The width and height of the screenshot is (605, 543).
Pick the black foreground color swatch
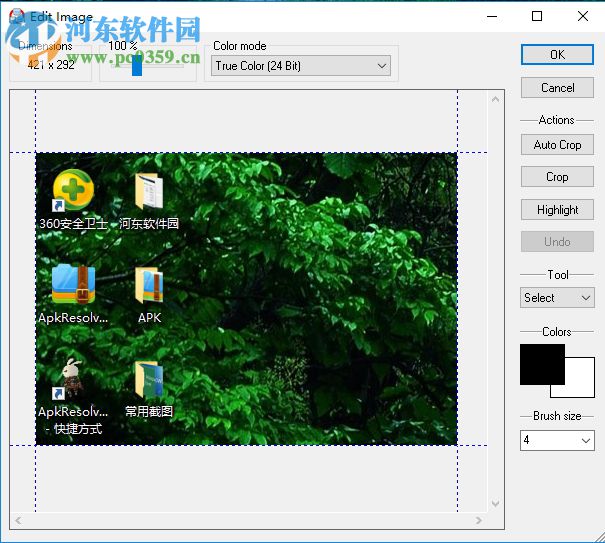tap(542, 364)
